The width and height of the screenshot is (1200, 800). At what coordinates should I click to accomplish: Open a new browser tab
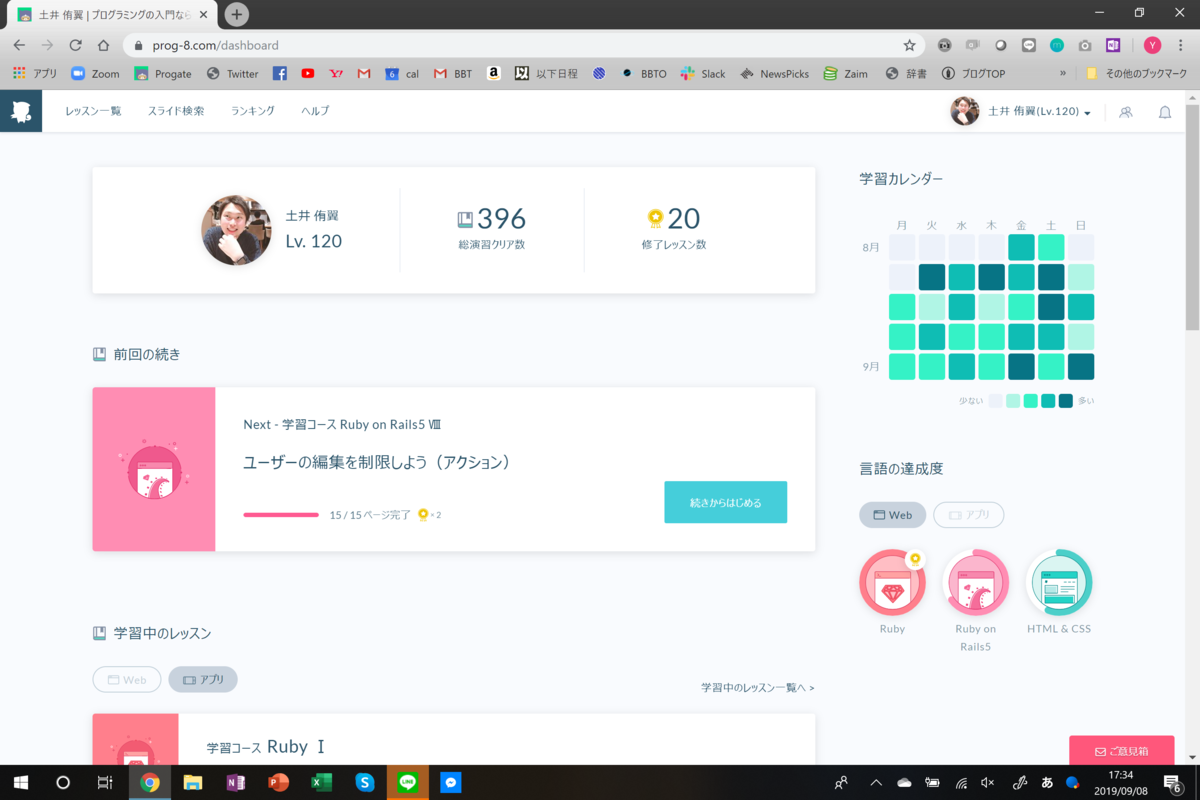pos(236,14)
